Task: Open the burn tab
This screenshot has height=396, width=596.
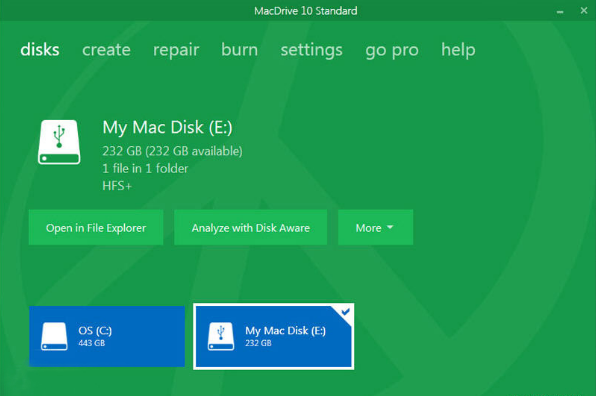Action: coord(239,50)
